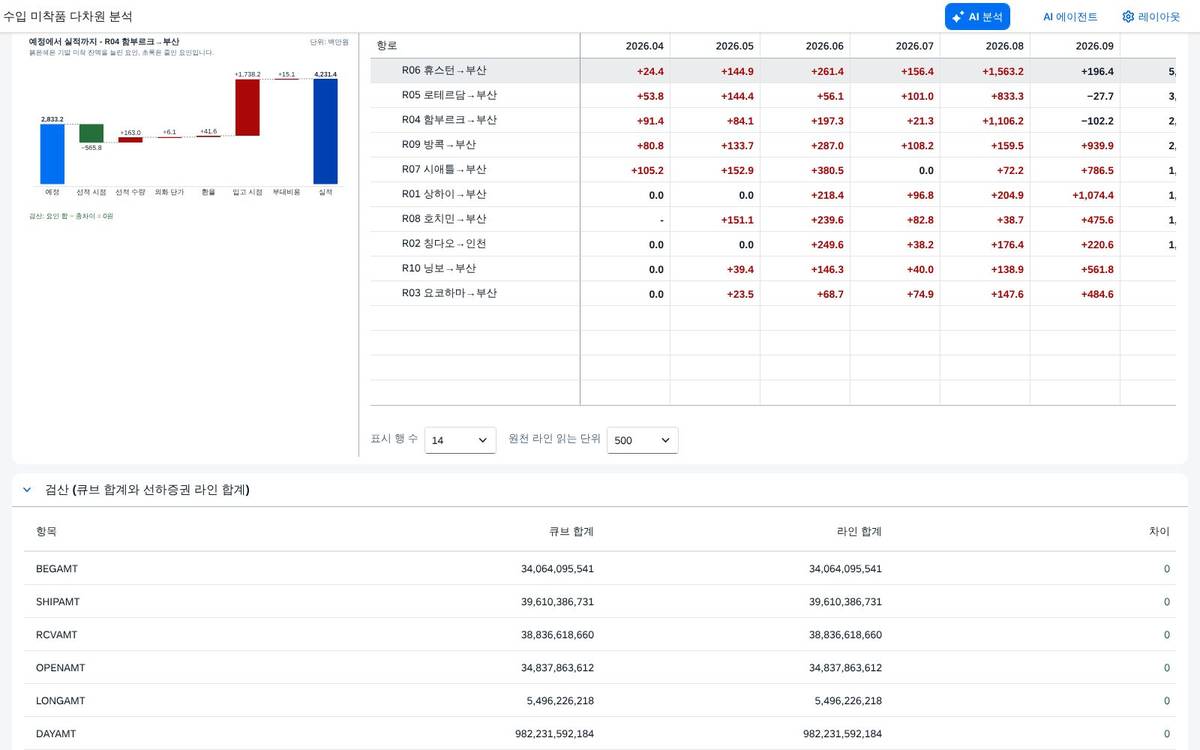This screenshot has width=1200, height=750.
Task: Select the R03 요코하마→부산 row
Action: point(773,294)
